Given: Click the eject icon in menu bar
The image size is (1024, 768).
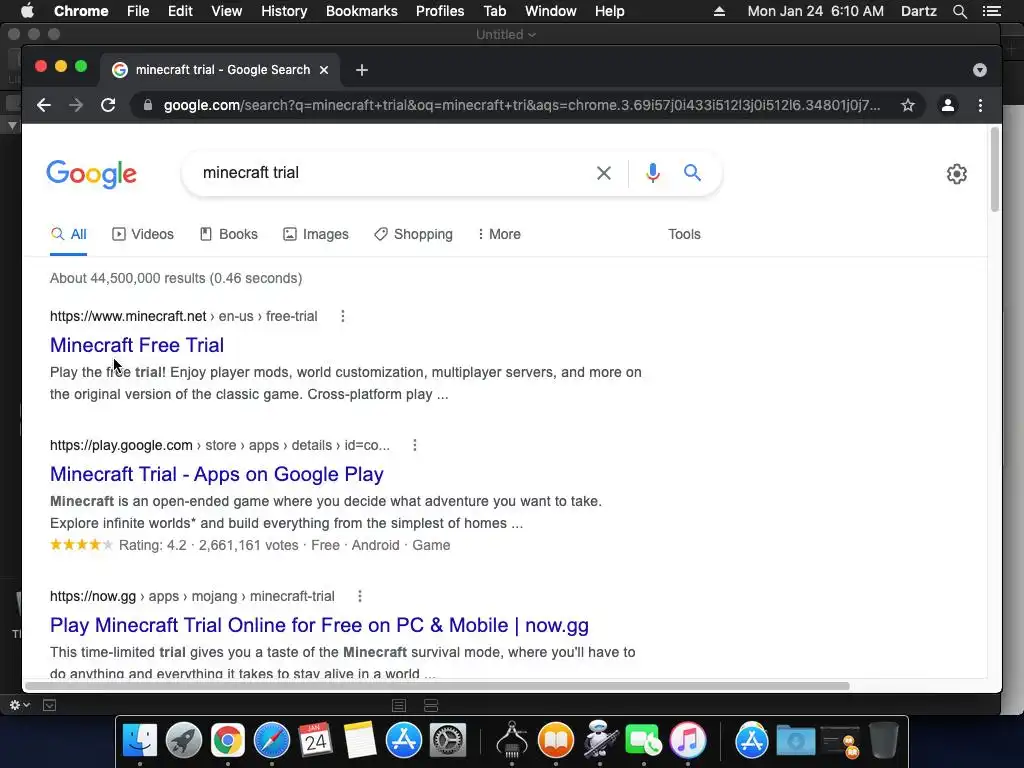Looking at the screenshot, I should tap(719, 11).
